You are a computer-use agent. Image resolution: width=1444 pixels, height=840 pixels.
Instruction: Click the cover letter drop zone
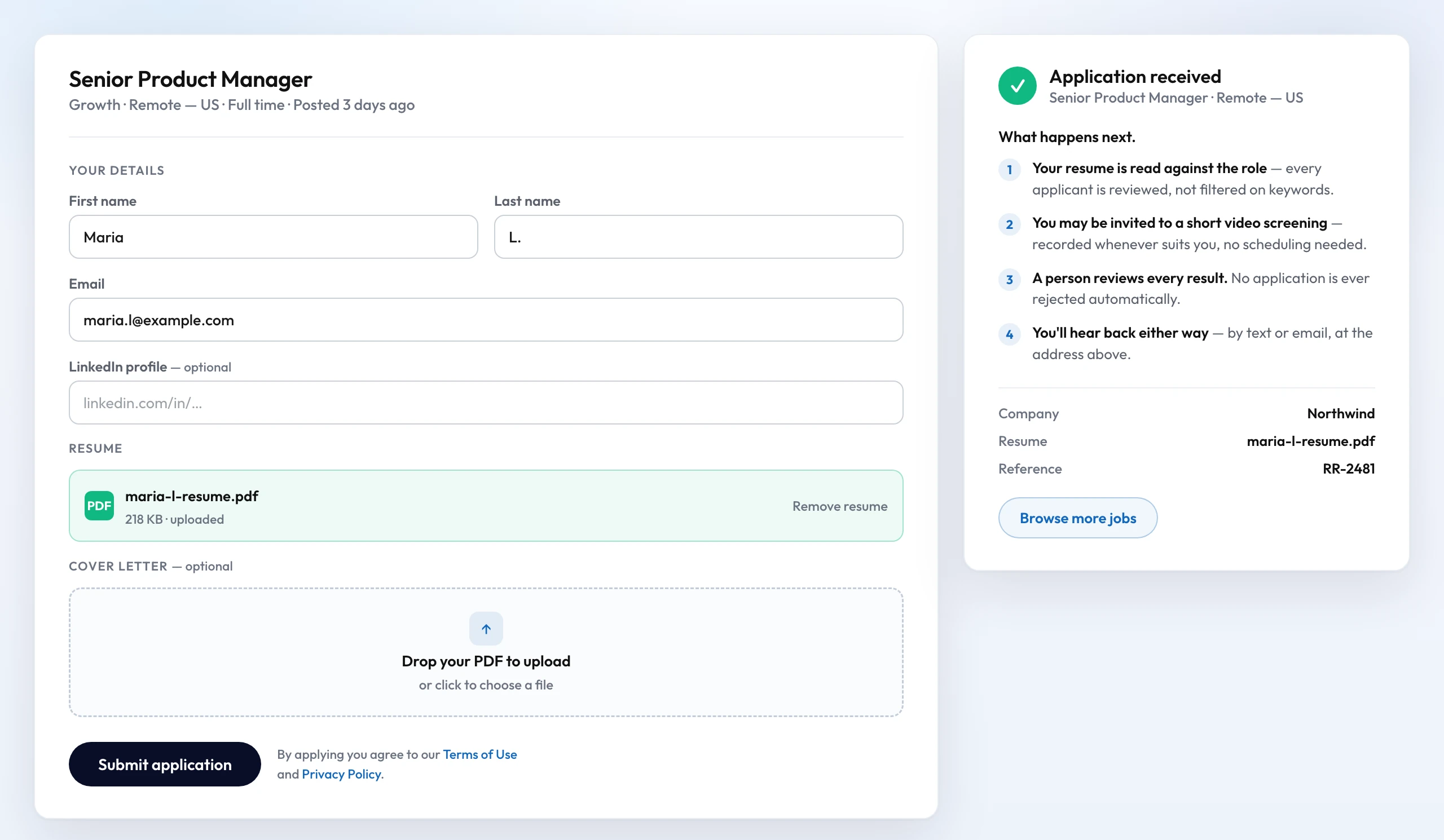486,652
